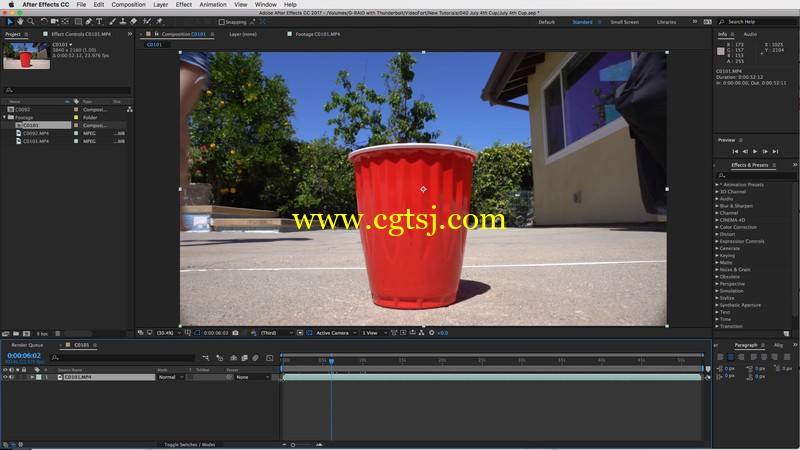The image size is (800, 450).
Task: Select the Libraries workspace
Action: pyautogui.click(x=666, y=22)
